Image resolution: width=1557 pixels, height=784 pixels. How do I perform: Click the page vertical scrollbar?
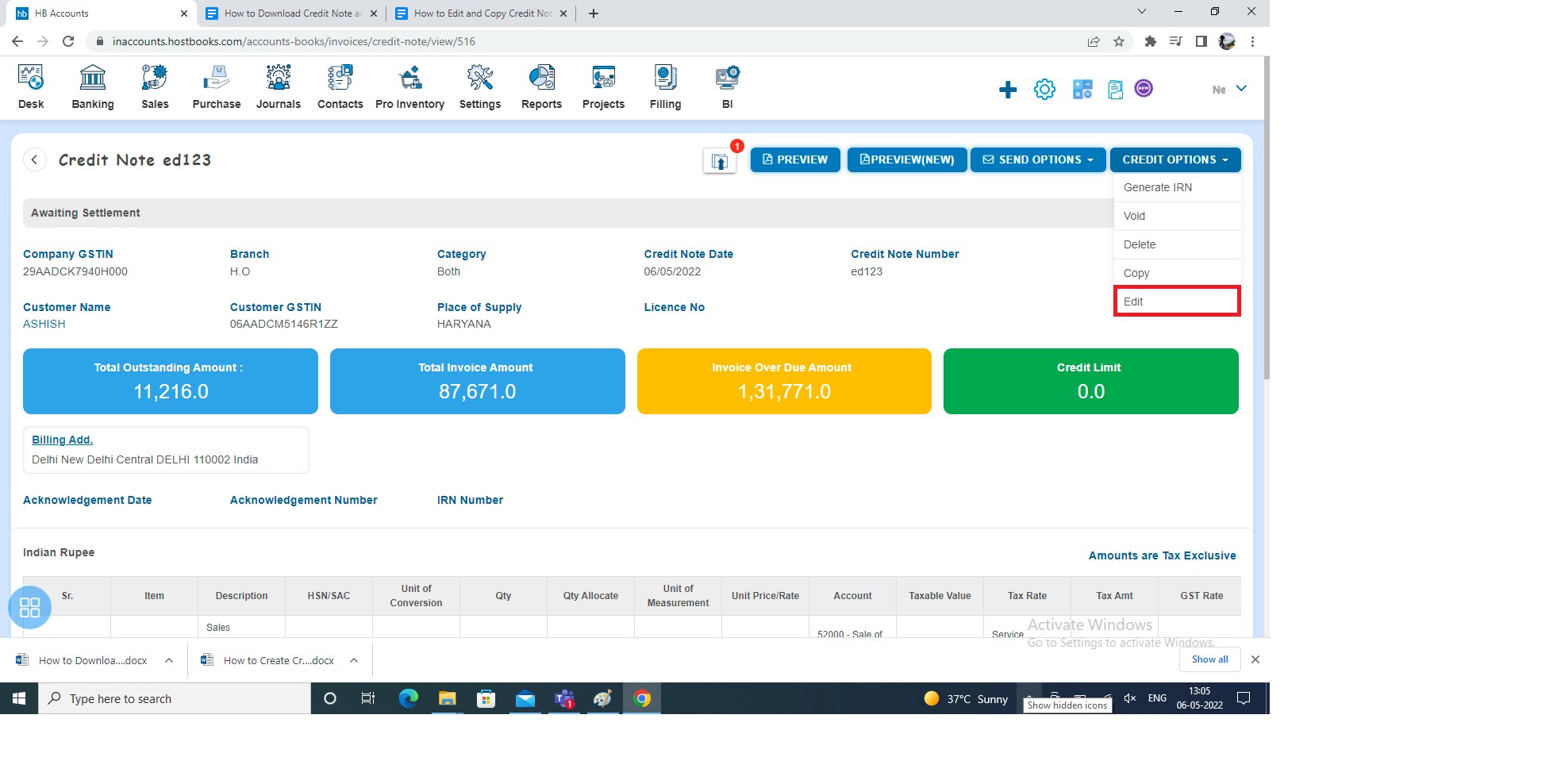click(1267, 219)
